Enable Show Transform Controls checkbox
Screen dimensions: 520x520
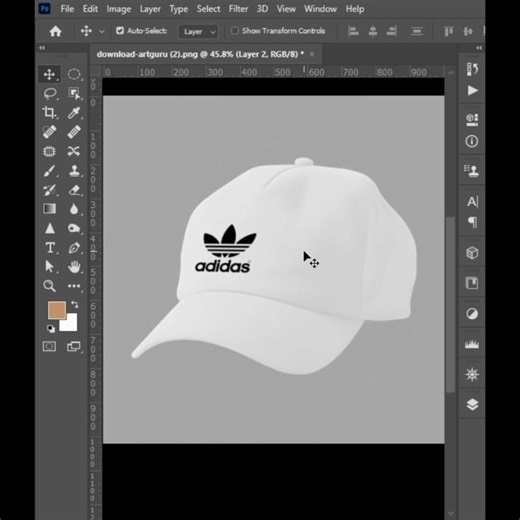click(x=235, y=31)
